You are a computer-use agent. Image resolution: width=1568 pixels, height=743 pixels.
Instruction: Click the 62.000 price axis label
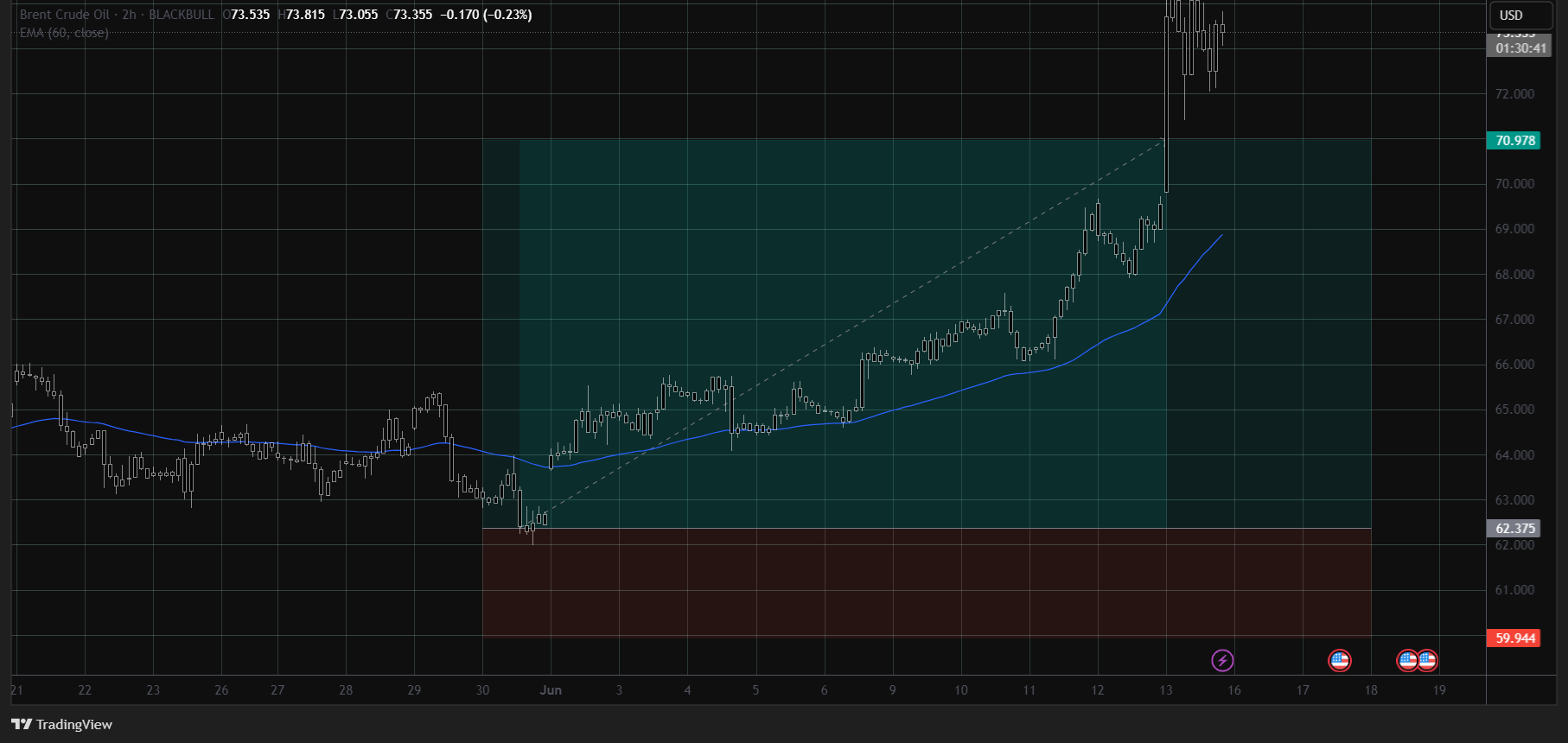[1514, 545]
